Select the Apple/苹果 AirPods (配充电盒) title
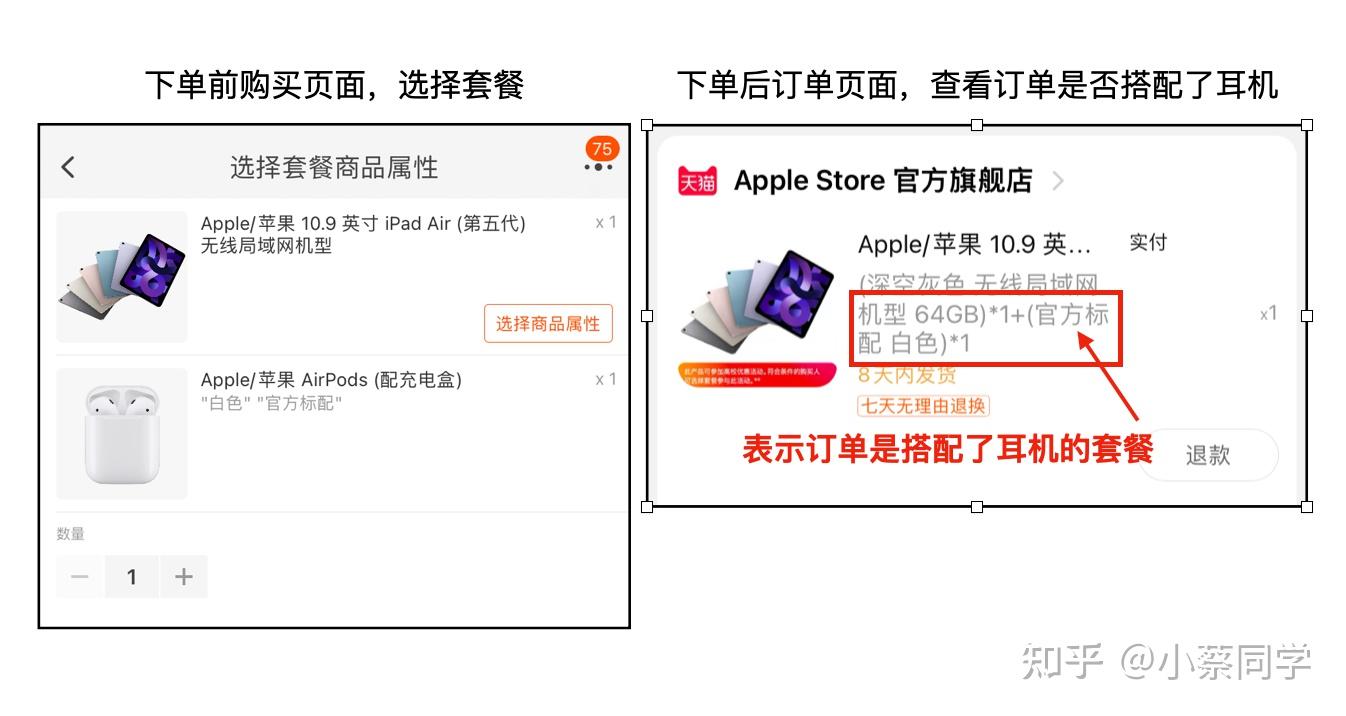 [x=331, y=380]
